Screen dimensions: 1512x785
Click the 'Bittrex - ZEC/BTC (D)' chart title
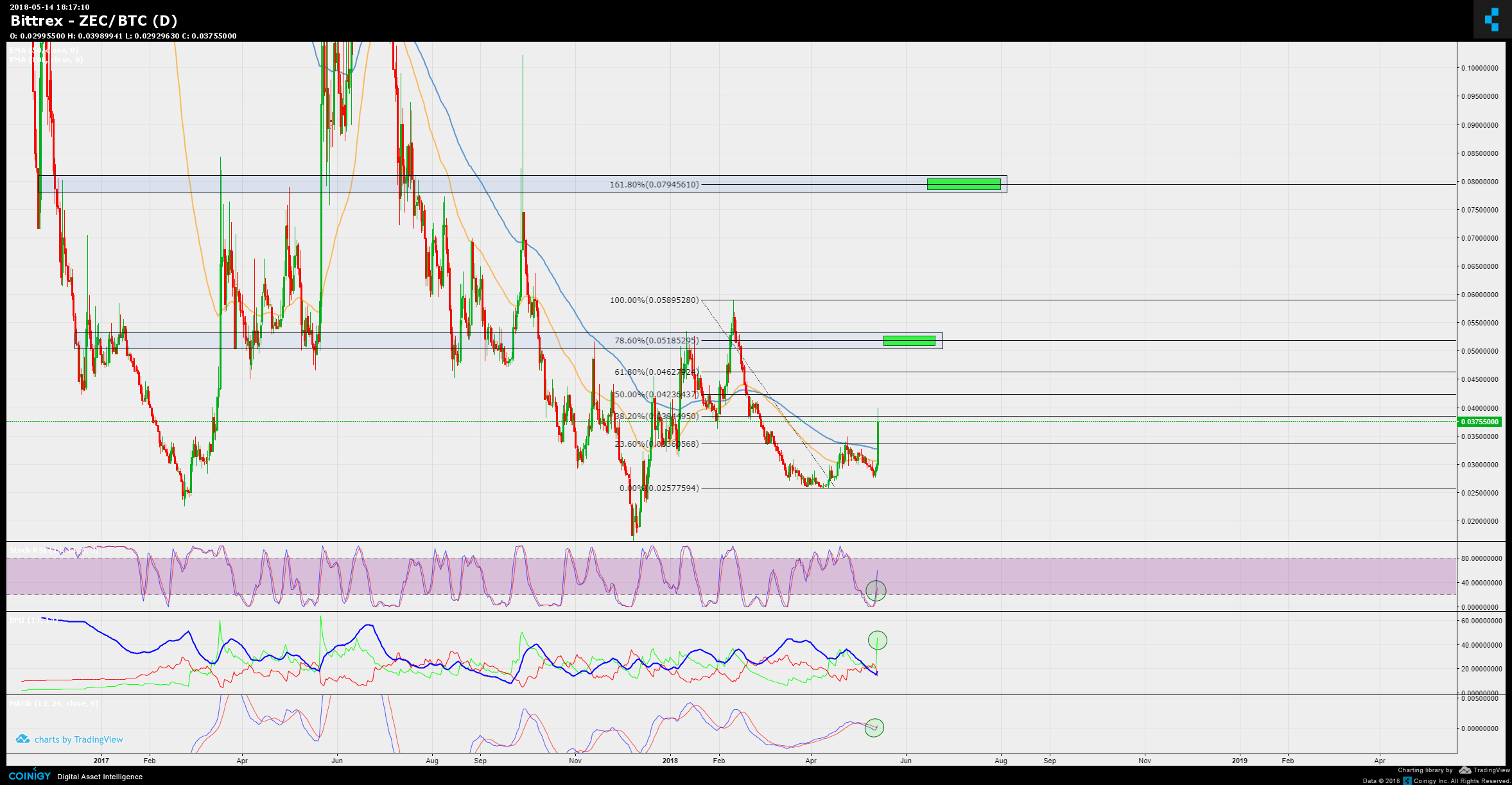pyautogui.click(x=94, y=21)
